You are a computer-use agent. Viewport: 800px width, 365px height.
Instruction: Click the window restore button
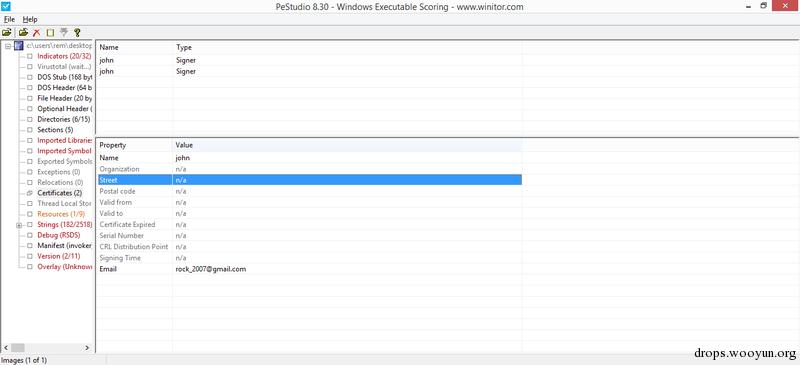click(764, 6)
